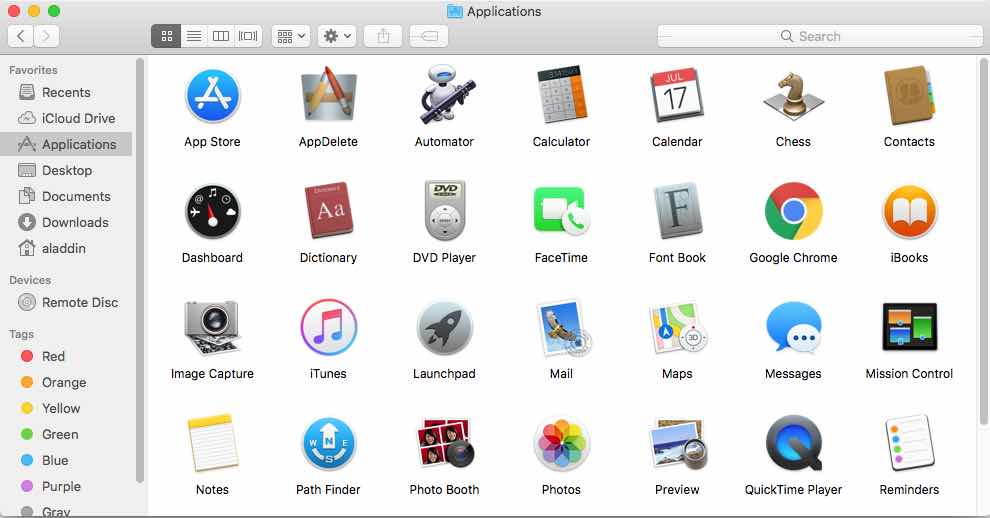Go back with the back arrow
This screenshot has width=990, height=518.
tap(21, 36)
